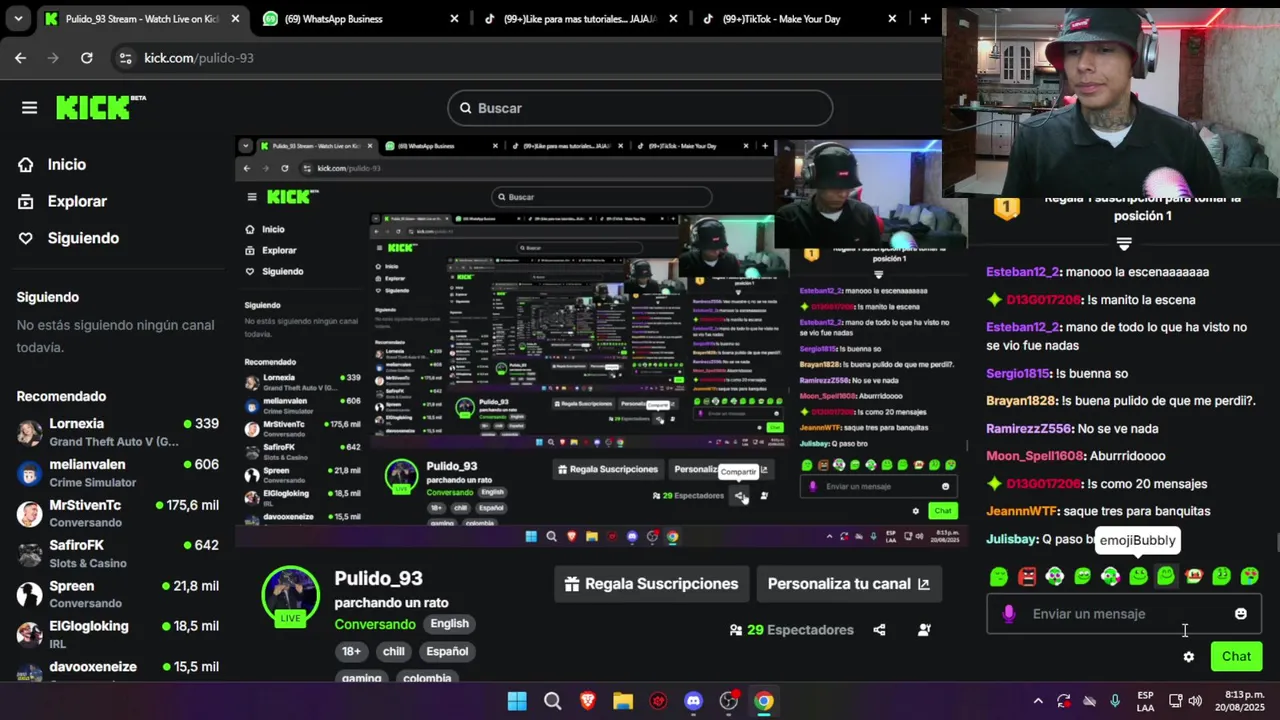1280x720 pixels.
Task: Open melianvalen recommended channel
Action: pyautogui.click(x=118, y=472)
